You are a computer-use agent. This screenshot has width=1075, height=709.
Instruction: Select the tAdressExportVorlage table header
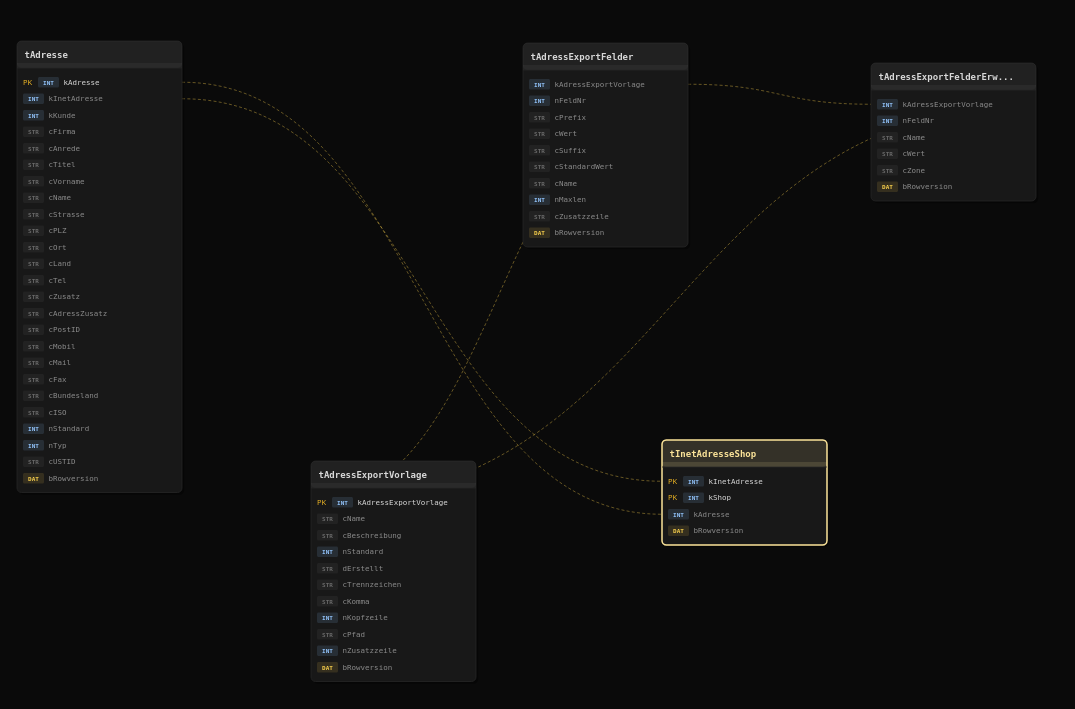coord(393,475)
